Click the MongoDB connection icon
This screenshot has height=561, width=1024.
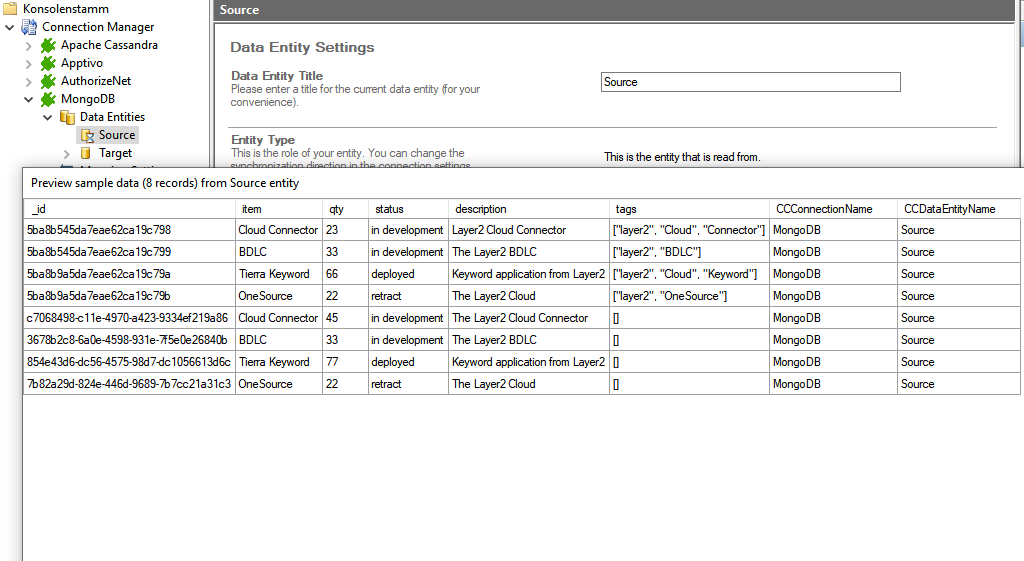pos(48,99)
